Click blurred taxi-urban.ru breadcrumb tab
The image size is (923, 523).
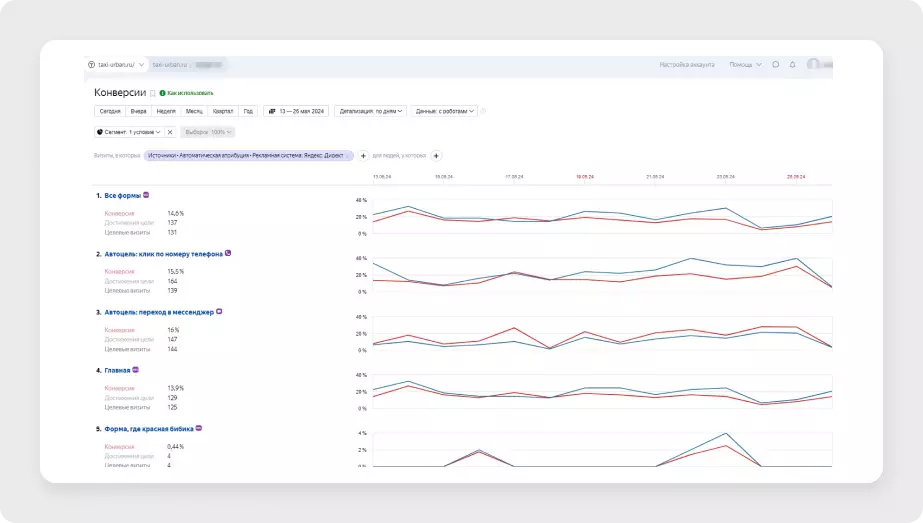187,64
